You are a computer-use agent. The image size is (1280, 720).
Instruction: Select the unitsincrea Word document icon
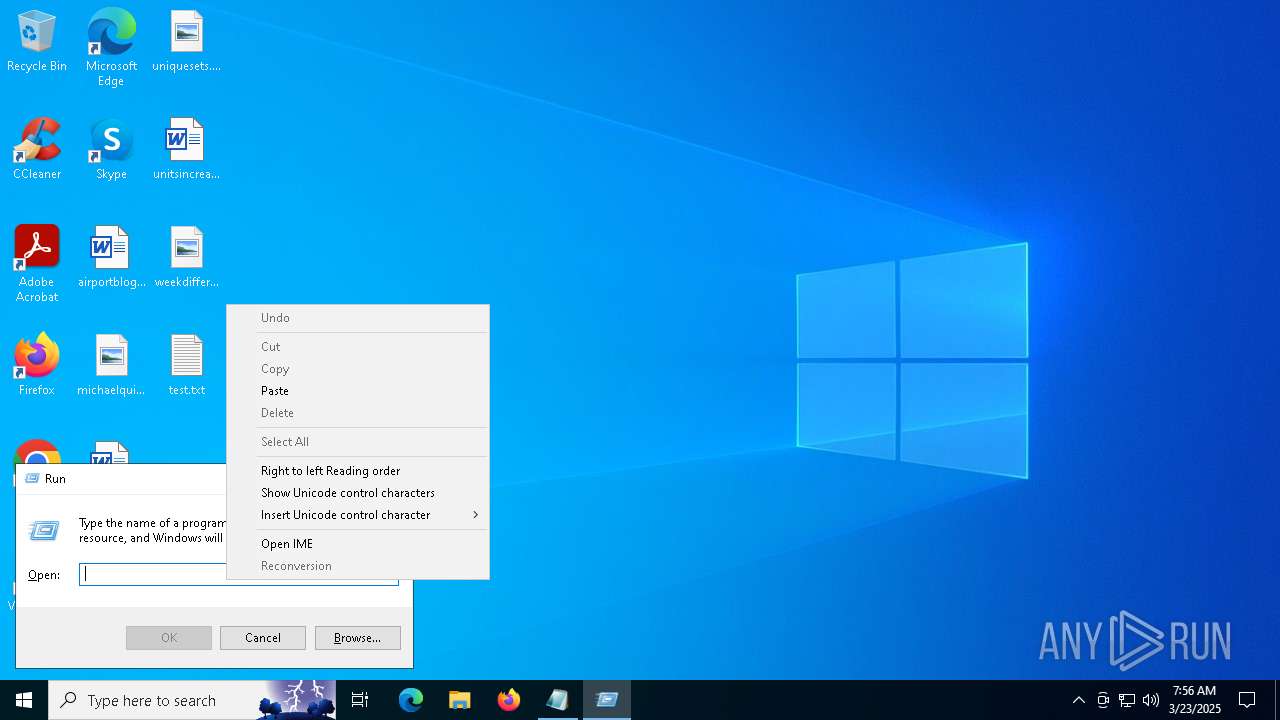[186, 150]
